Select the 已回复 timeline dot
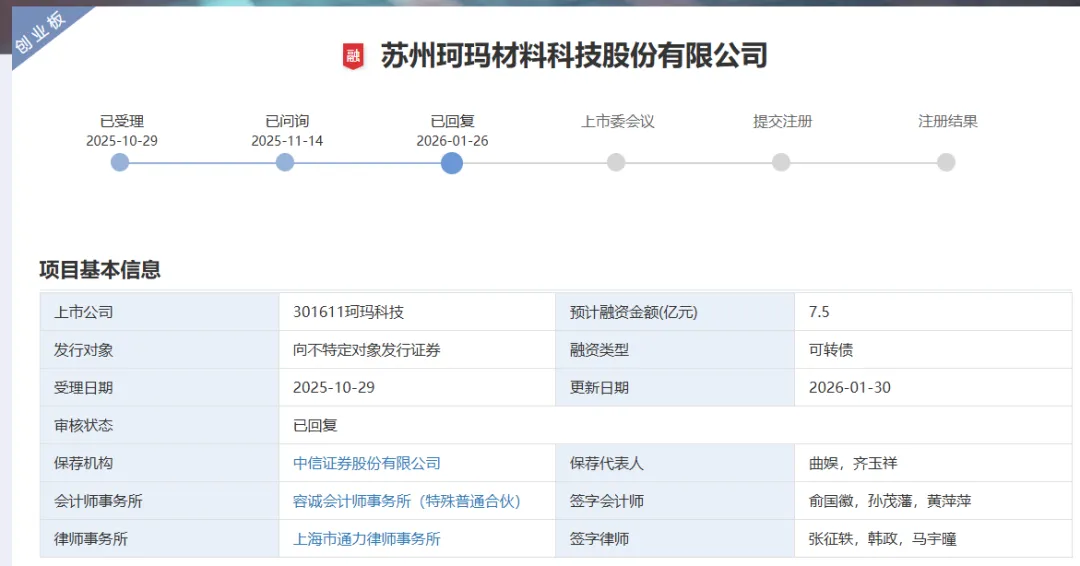 click(x=452, y=163)
